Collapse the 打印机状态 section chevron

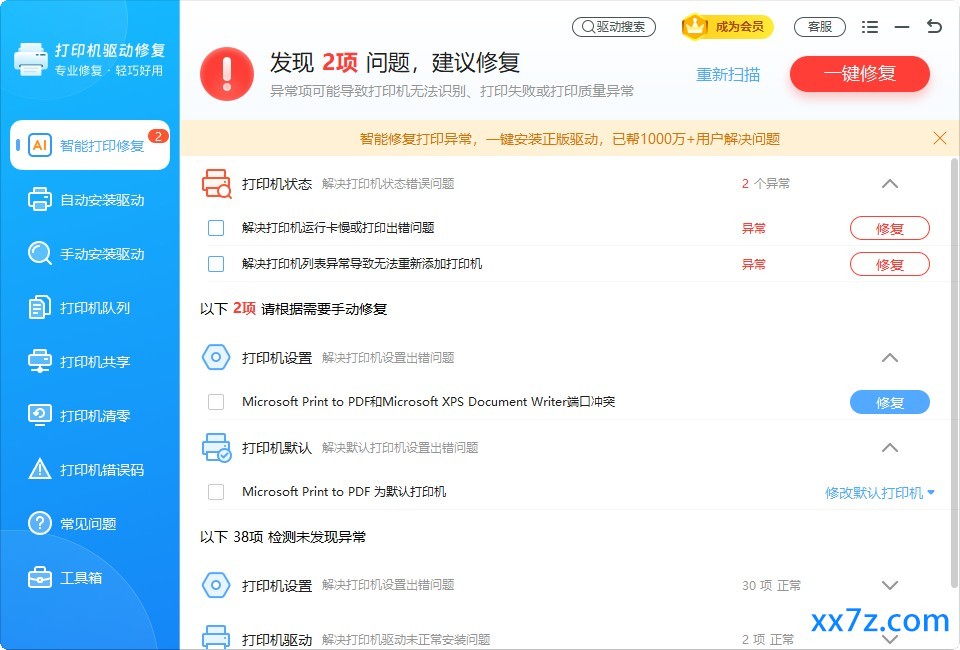pyautogui.click(x=890, y=184)
